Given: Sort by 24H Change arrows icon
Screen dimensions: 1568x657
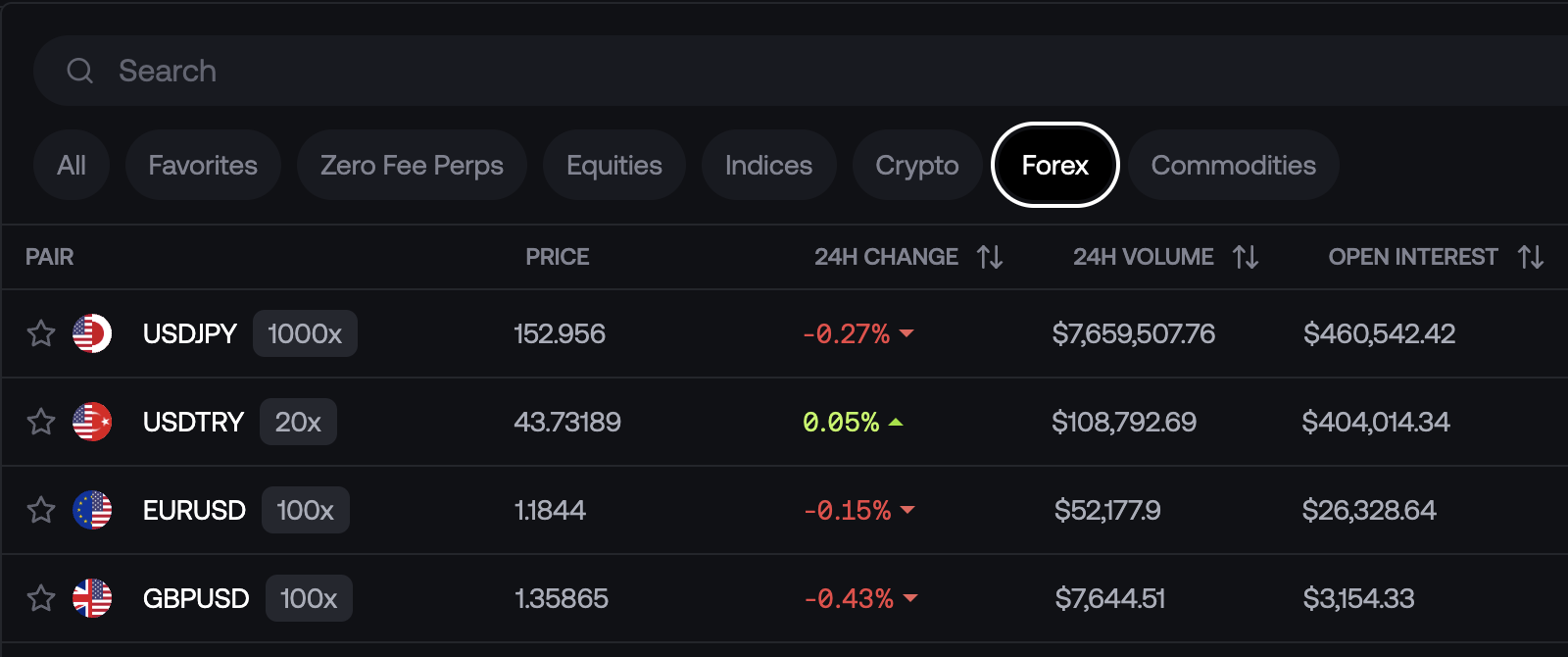Looking at the screenshot, I should (x=990, y=257).
